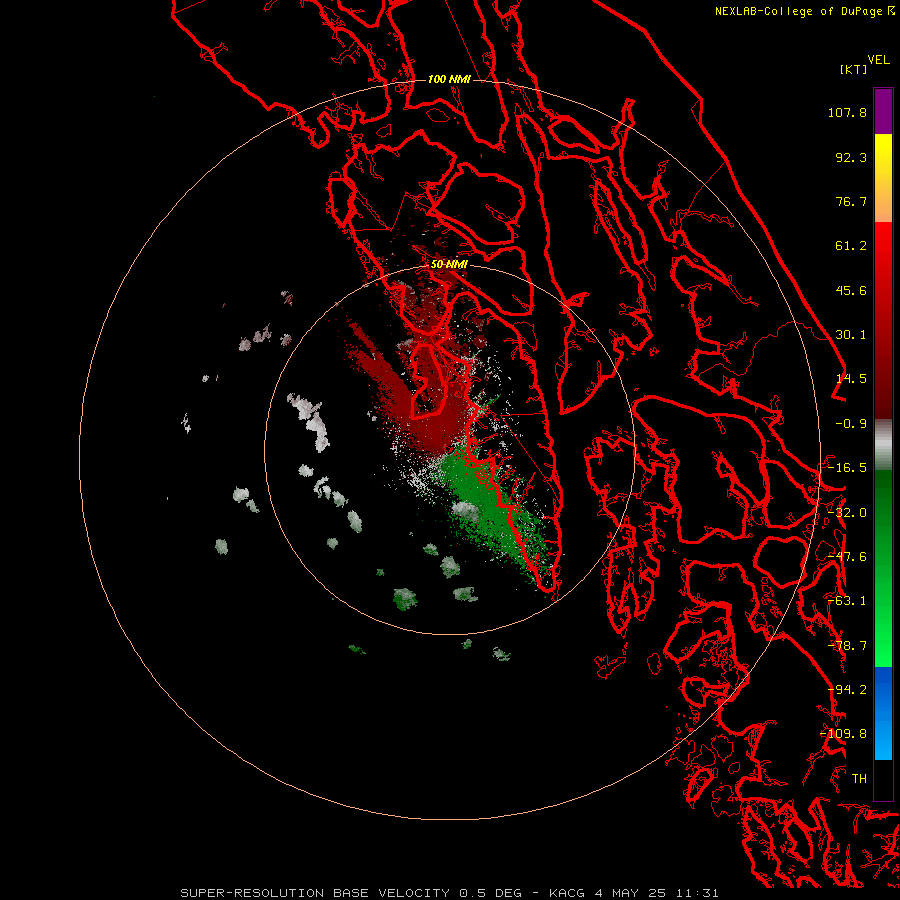Click the -109.8 legend value
The image size is (900, 900).
point(844,734)
